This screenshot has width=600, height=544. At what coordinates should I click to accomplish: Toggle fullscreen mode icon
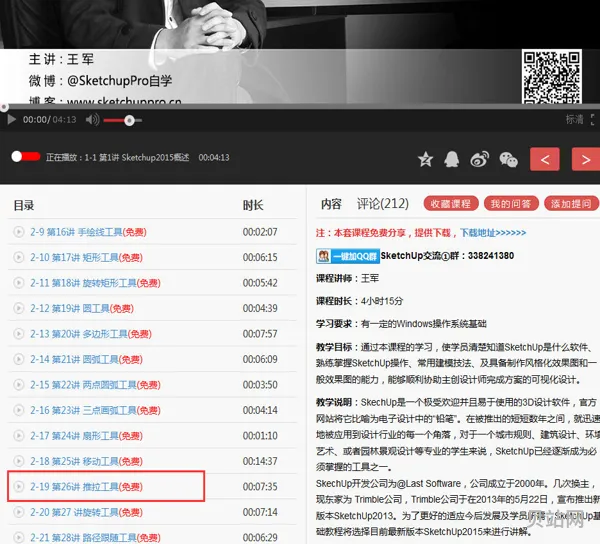click(595, 119)
